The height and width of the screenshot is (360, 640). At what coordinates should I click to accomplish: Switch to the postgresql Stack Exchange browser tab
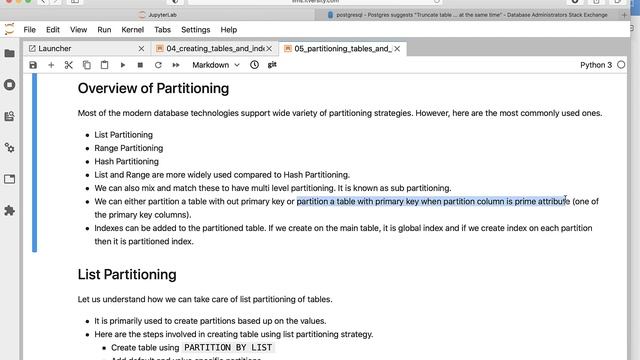point(467,15)
